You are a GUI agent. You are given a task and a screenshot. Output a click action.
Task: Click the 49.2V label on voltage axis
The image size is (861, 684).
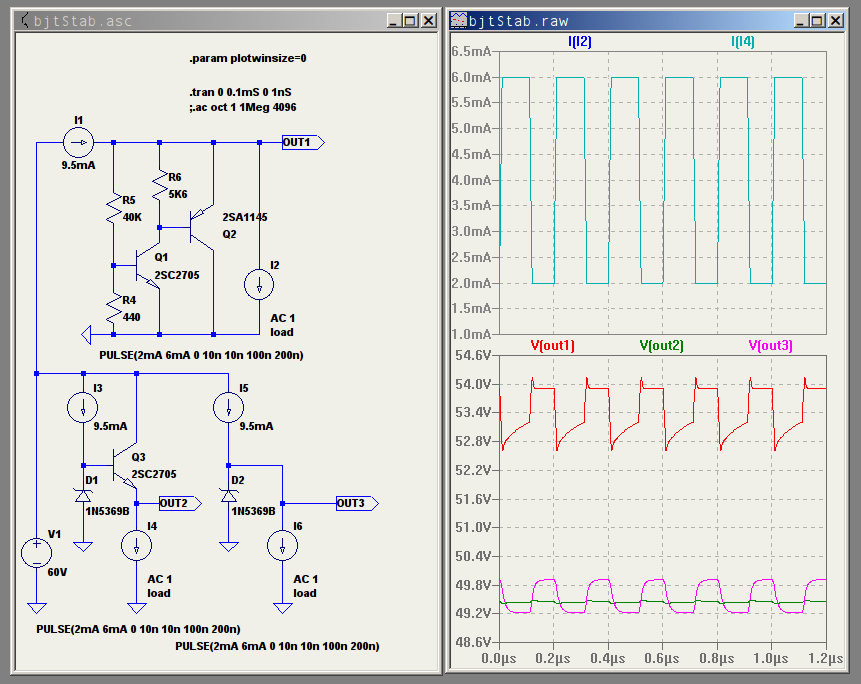(x=473, y=613)
